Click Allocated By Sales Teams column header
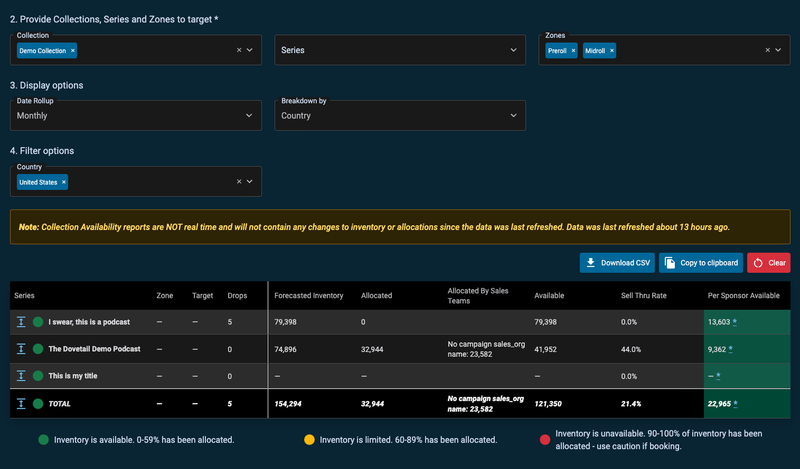 (478, 295)
